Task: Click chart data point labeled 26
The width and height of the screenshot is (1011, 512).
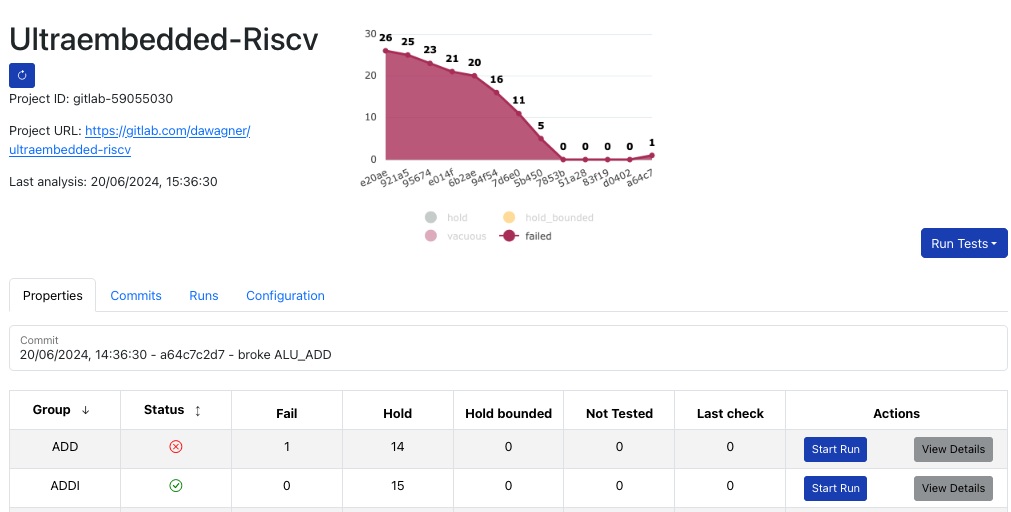Action: [x=386, y=50]
